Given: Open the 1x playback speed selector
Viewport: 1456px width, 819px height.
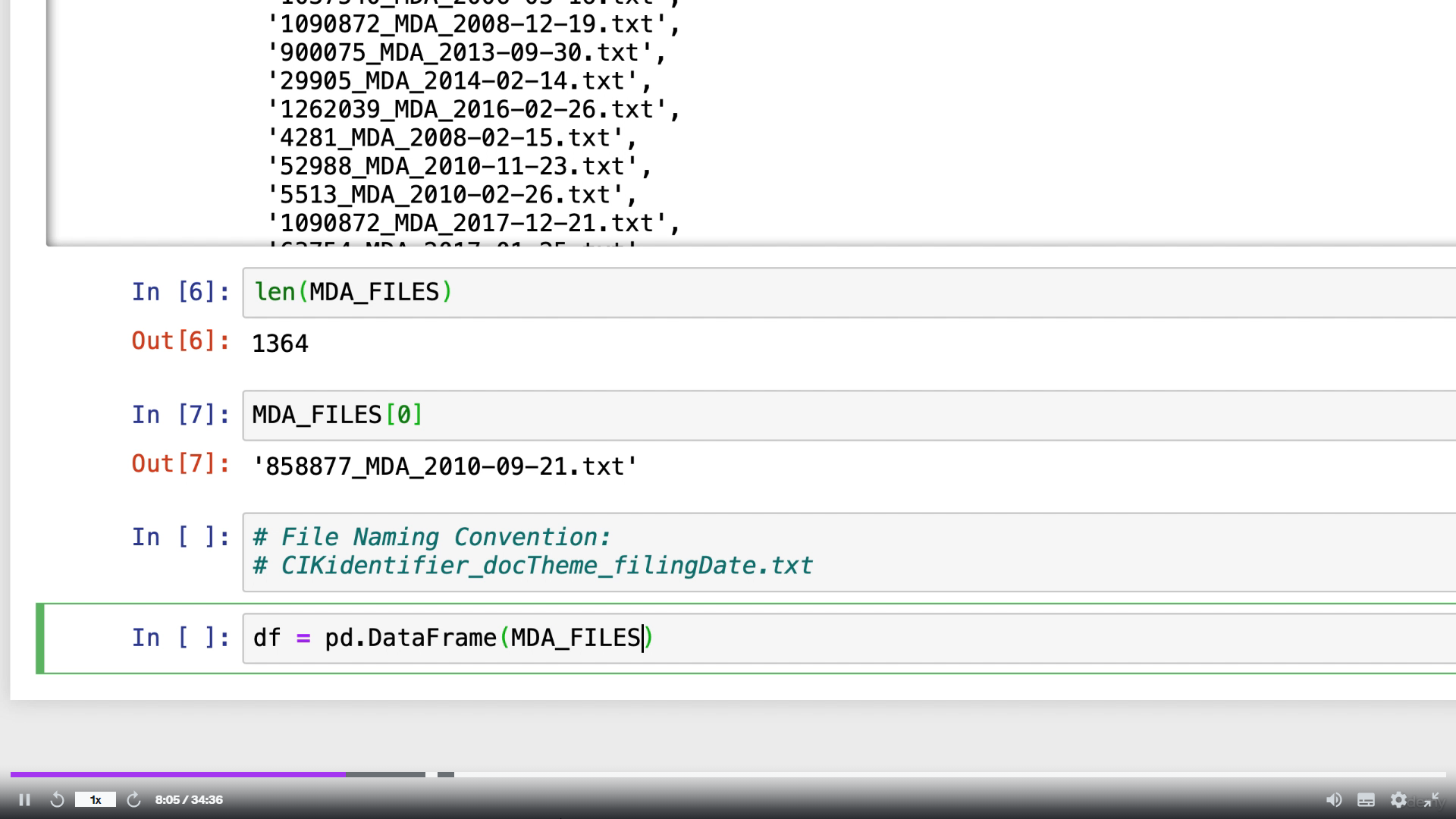Looking at the screenshot, I should tap(96, 799).
